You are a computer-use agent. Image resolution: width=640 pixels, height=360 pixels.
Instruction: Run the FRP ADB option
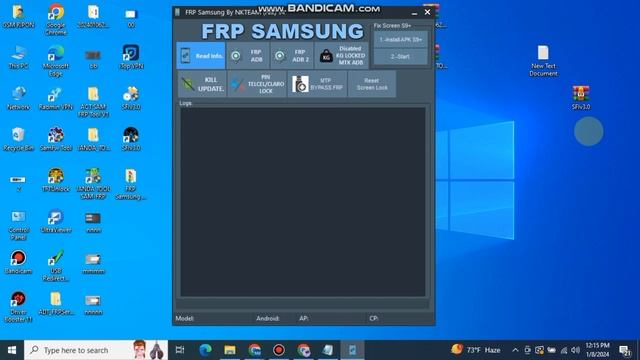coord(247,56)
